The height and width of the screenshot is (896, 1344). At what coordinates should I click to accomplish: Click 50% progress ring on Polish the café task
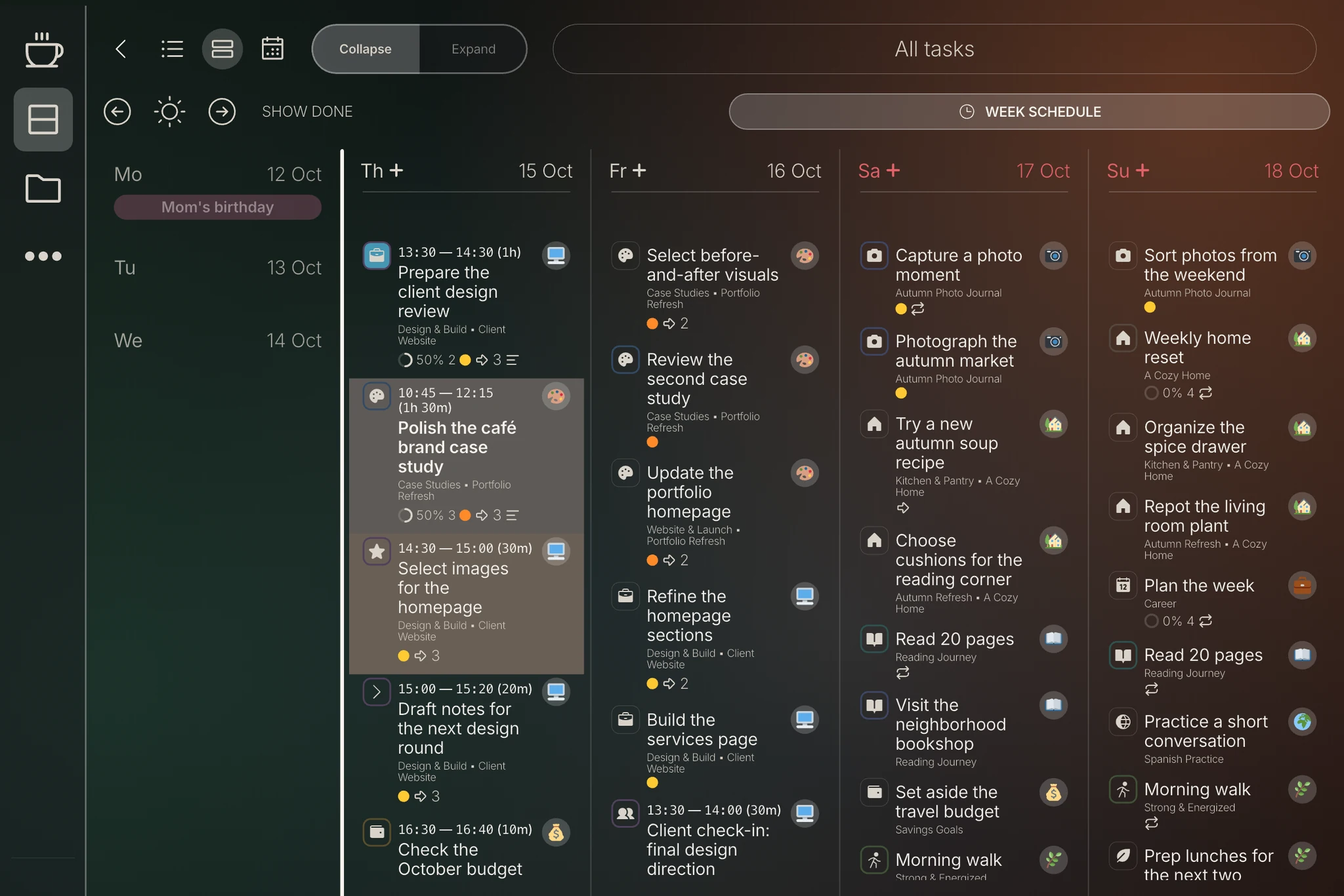[x=405, y=516]
